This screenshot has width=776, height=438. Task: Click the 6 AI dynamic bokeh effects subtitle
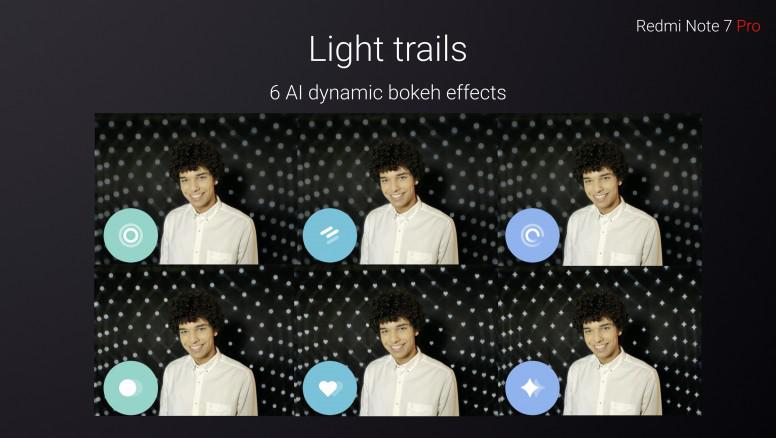[x=388, y=93]
